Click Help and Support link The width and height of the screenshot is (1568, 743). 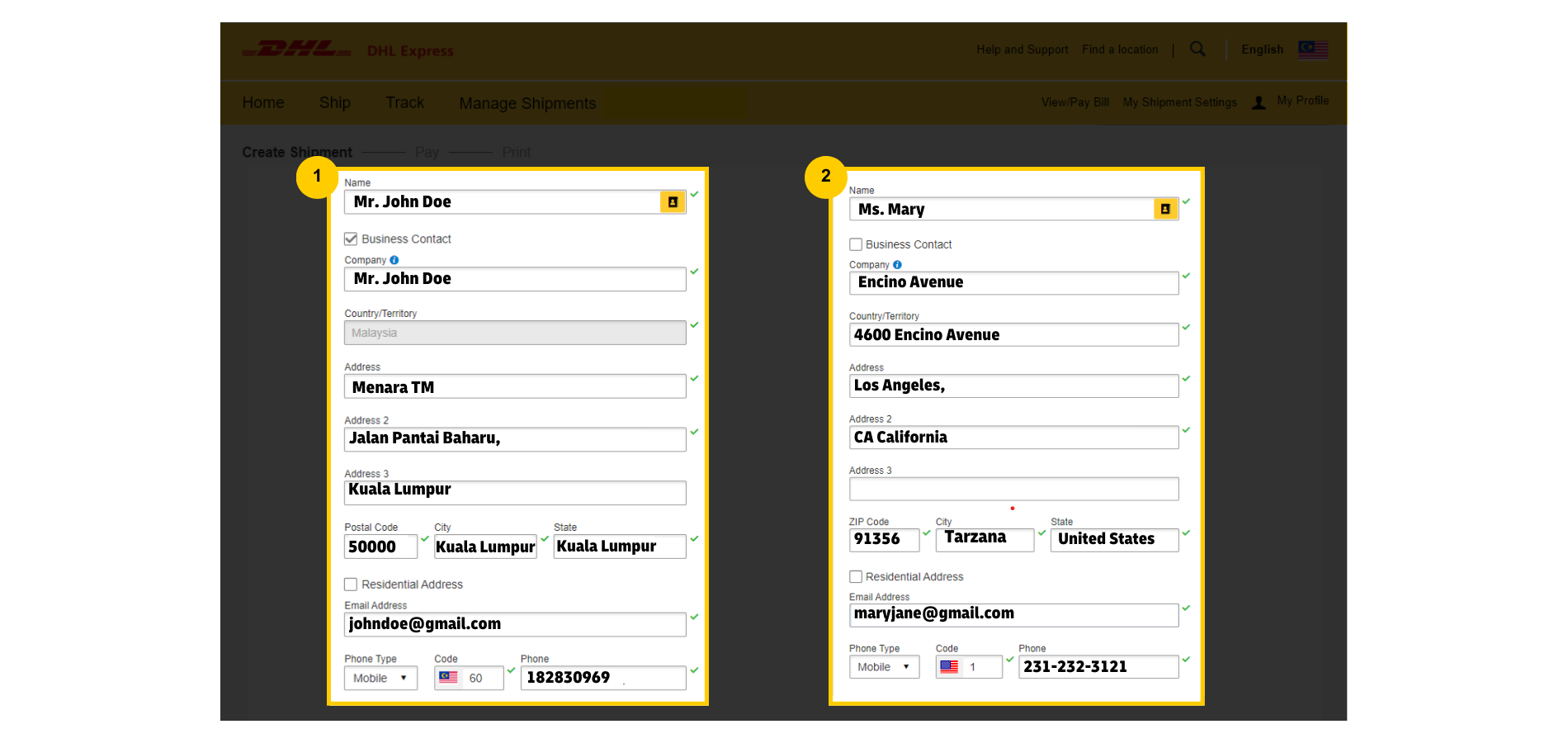pos(1023,50)
